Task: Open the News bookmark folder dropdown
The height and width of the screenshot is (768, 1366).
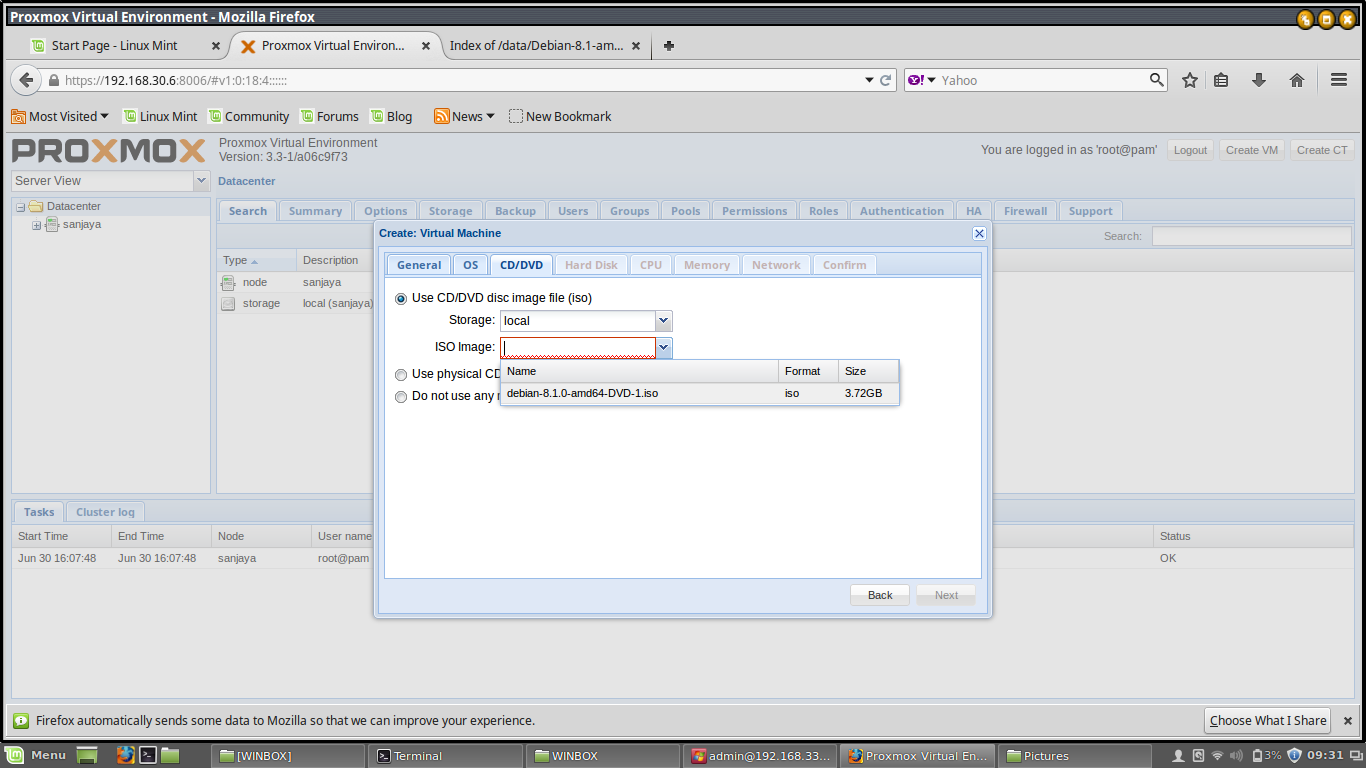Action: coord(465,116)
